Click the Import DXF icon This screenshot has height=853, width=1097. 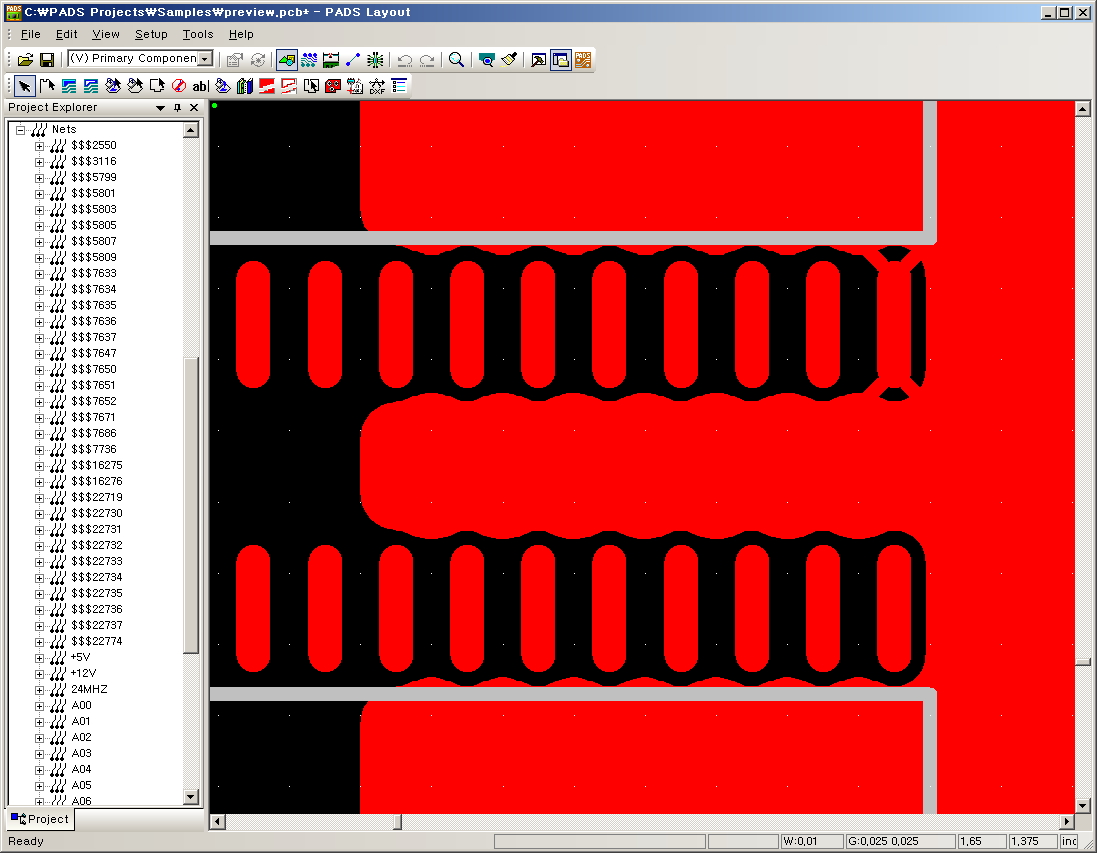click(377, 86)
